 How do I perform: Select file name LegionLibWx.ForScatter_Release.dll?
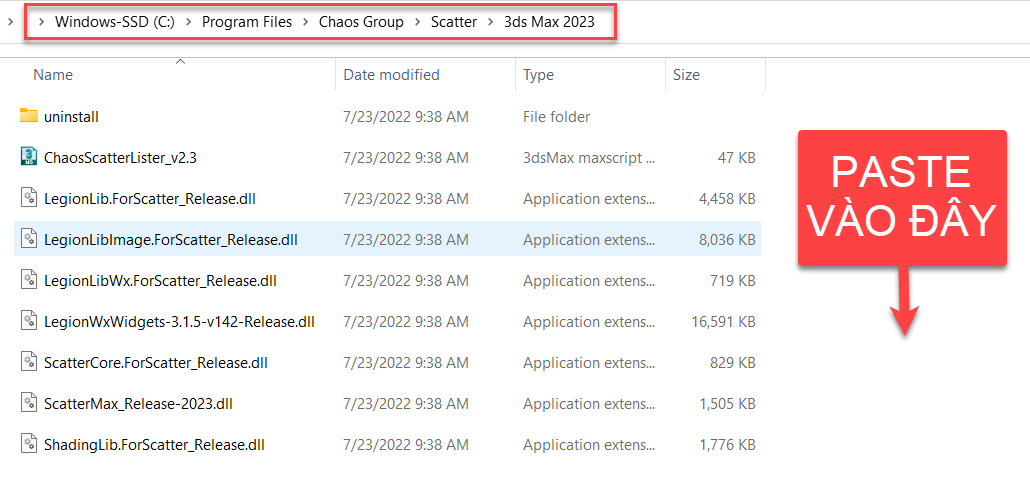tap(160, 281)
